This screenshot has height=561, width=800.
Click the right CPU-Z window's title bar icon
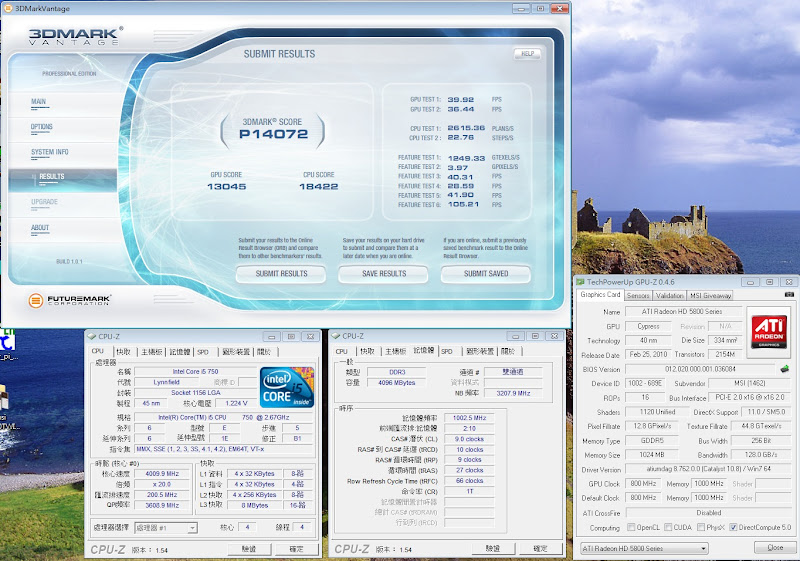pyautogui.click(x=336, y=336)
